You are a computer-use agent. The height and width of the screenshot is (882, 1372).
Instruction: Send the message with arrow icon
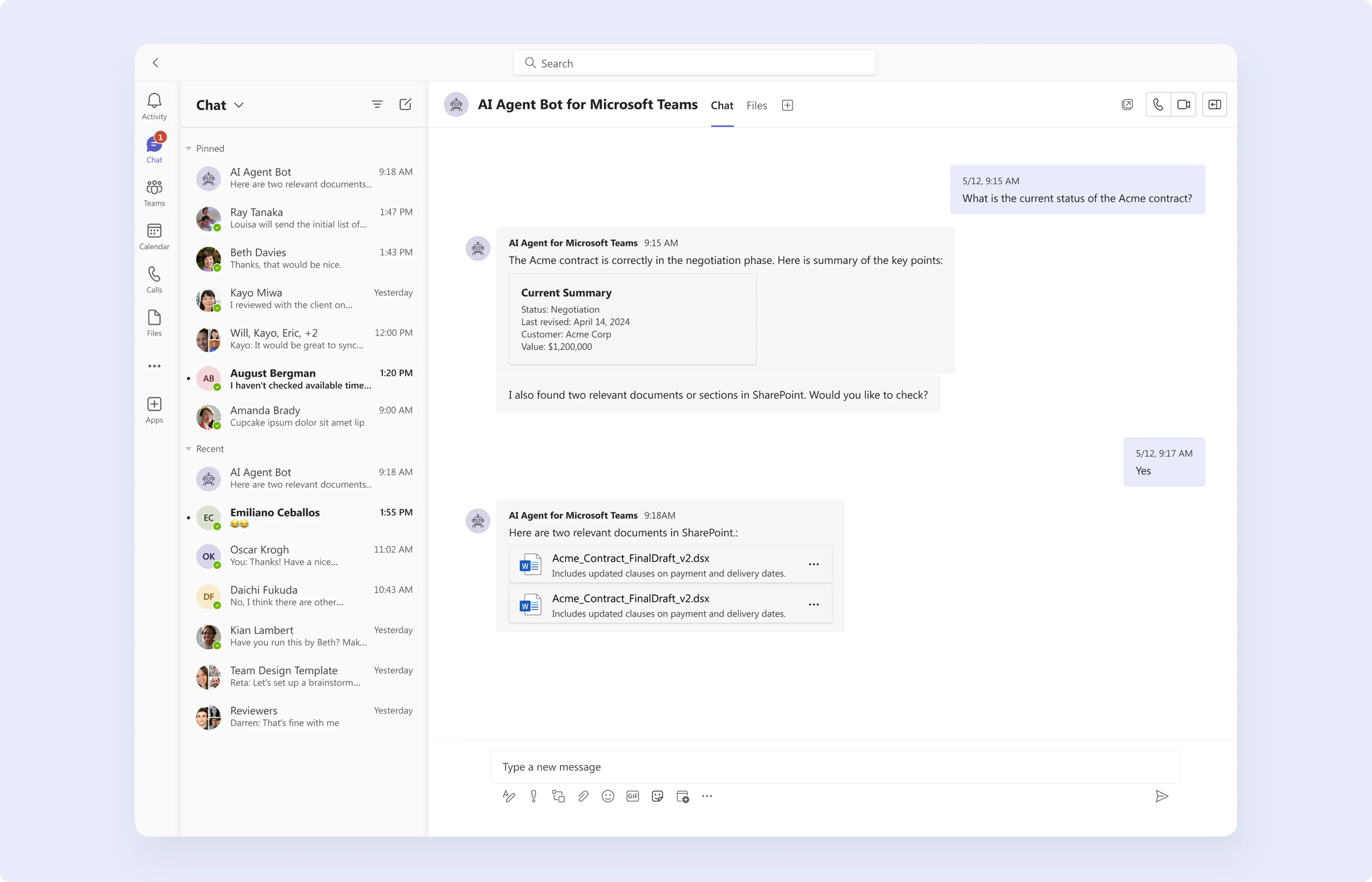pos(1162,796)
